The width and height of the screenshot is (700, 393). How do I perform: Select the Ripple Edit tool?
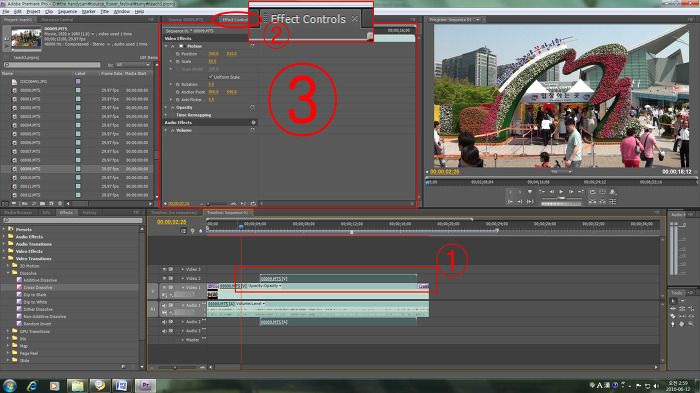coord(674,309)
